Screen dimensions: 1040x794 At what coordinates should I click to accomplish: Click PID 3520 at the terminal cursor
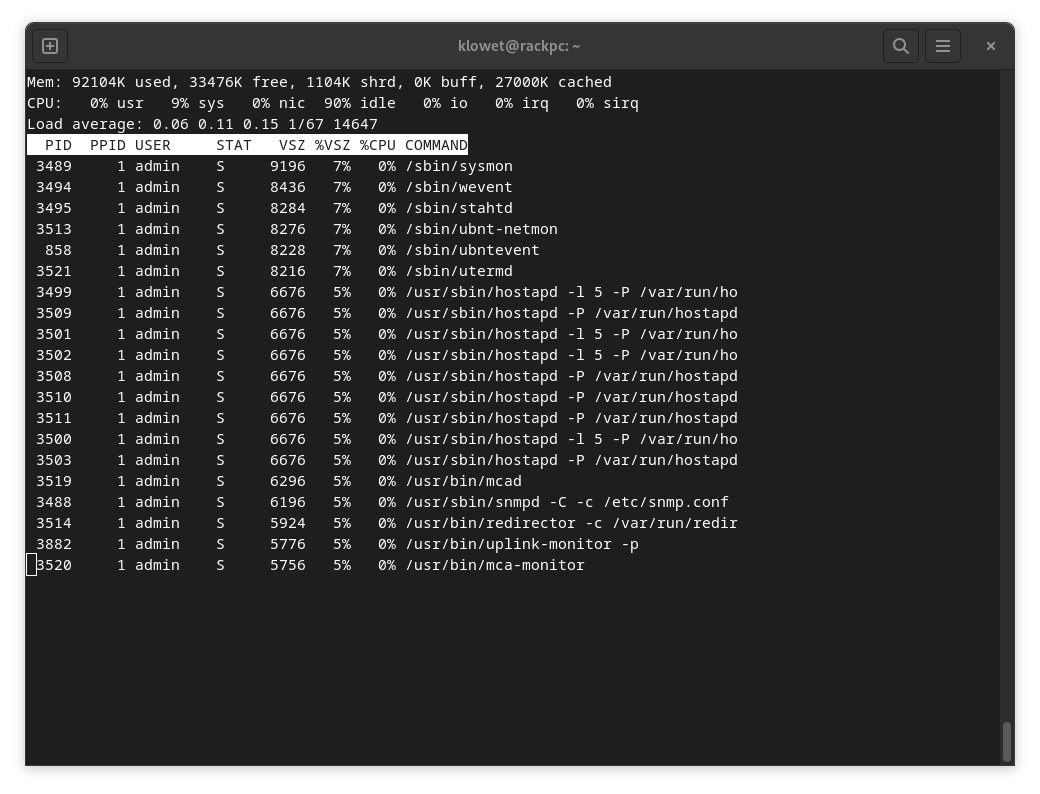54,565
